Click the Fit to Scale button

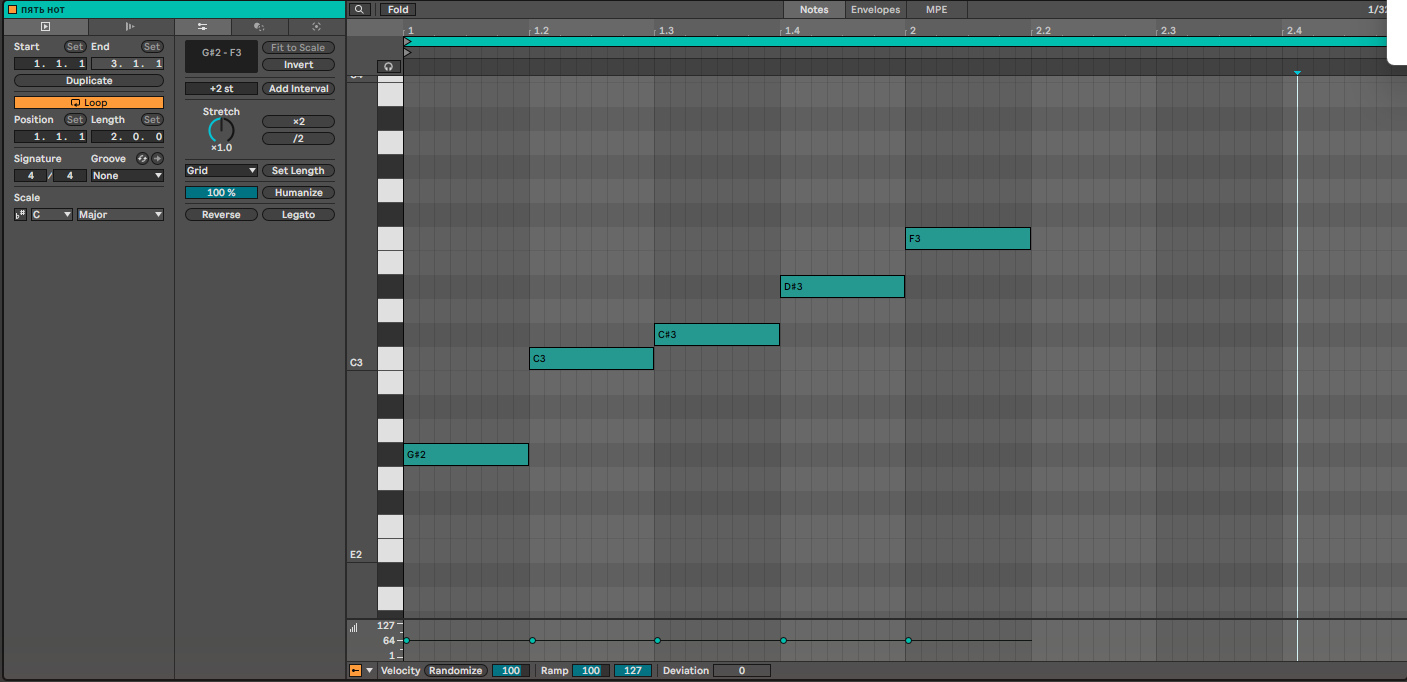[298, 48]
